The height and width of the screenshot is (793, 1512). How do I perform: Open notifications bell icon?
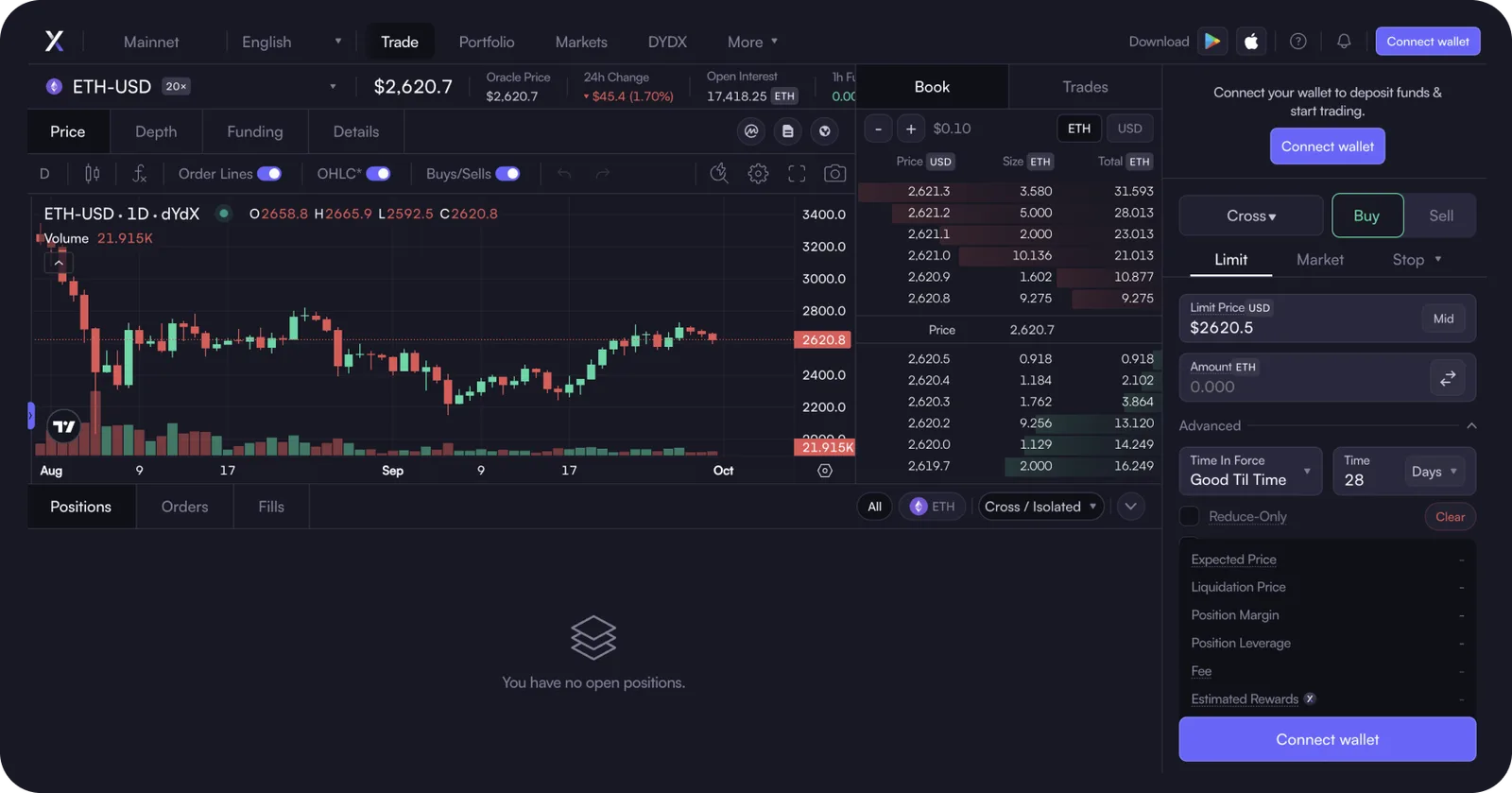pos(1344,41)
